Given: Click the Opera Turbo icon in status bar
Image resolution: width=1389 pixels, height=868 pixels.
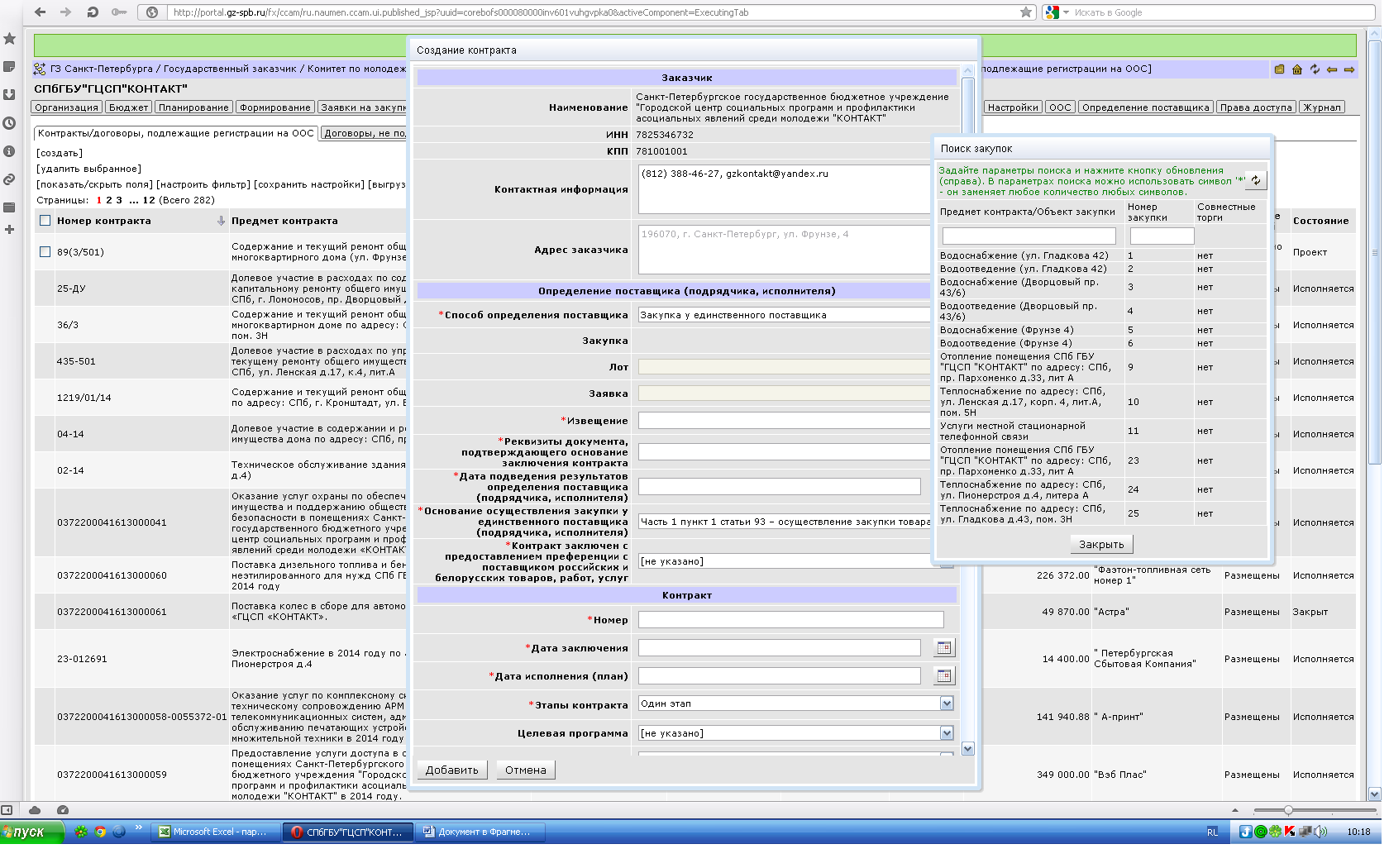Looking at the screenshot, I should [63, 810].
